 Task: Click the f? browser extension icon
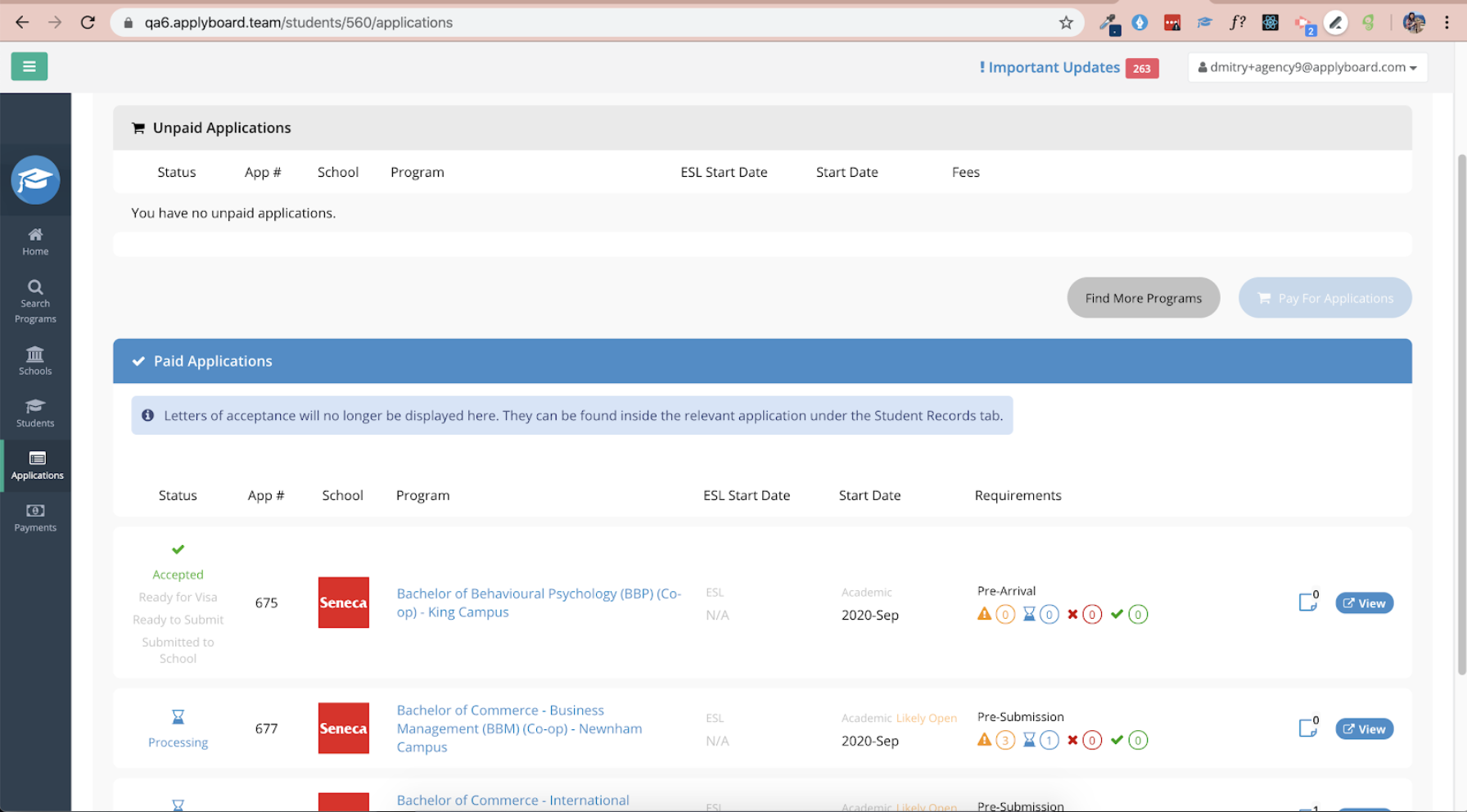(1237, 23)
